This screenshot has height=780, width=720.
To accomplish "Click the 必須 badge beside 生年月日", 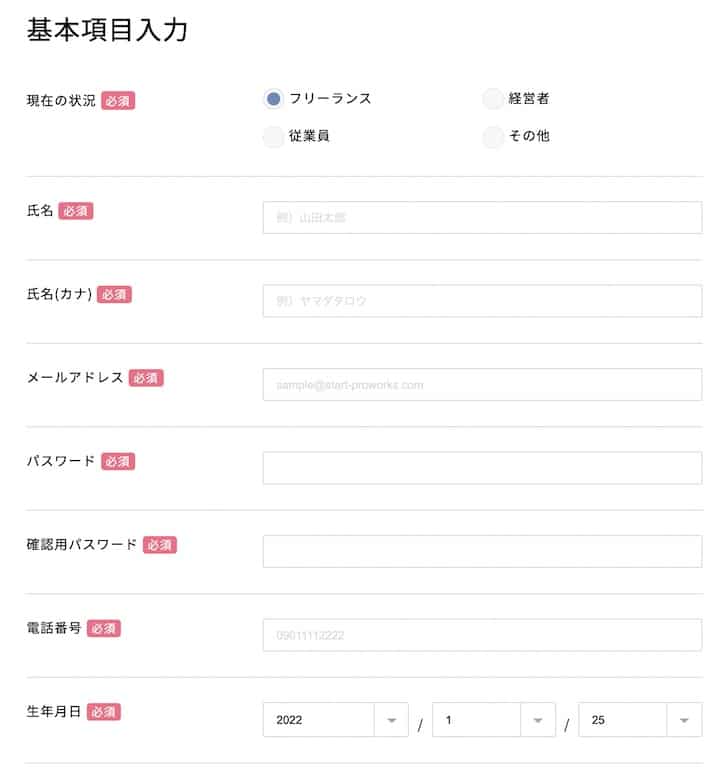I will point(103,712).
